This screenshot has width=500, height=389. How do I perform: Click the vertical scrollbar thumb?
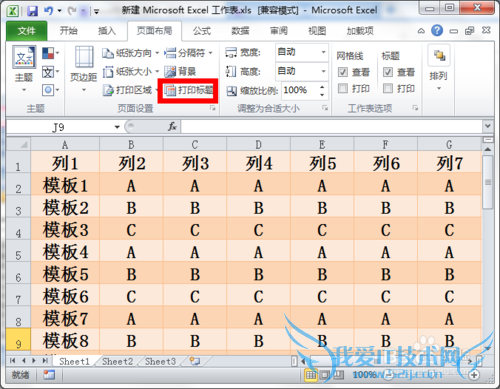[488, 182]
